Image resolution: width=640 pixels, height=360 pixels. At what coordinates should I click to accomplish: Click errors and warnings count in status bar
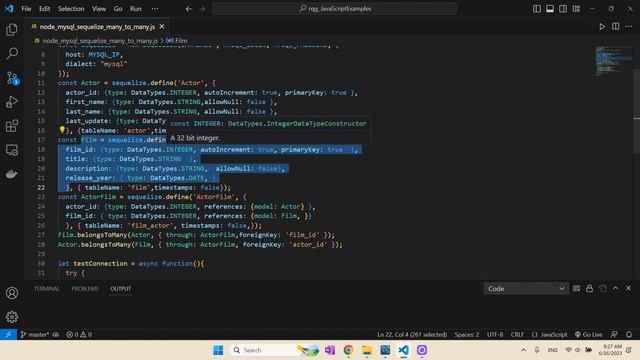click(x=79, y=334)
